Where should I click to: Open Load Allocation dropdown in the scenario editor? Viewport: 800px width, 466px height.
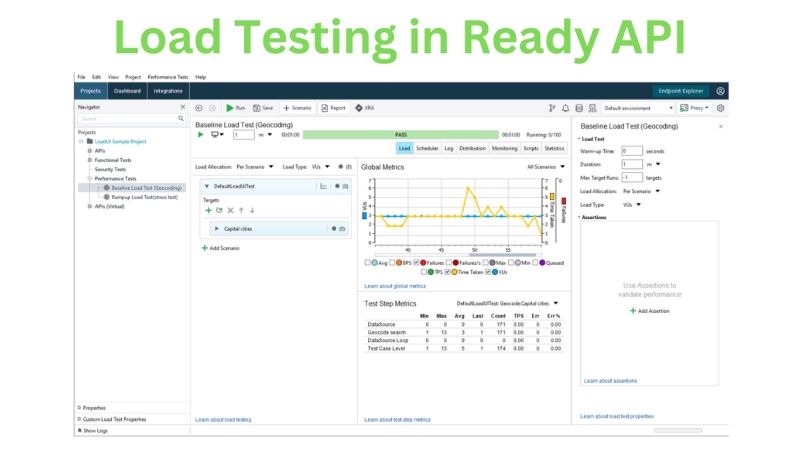(x=255, y=167)
